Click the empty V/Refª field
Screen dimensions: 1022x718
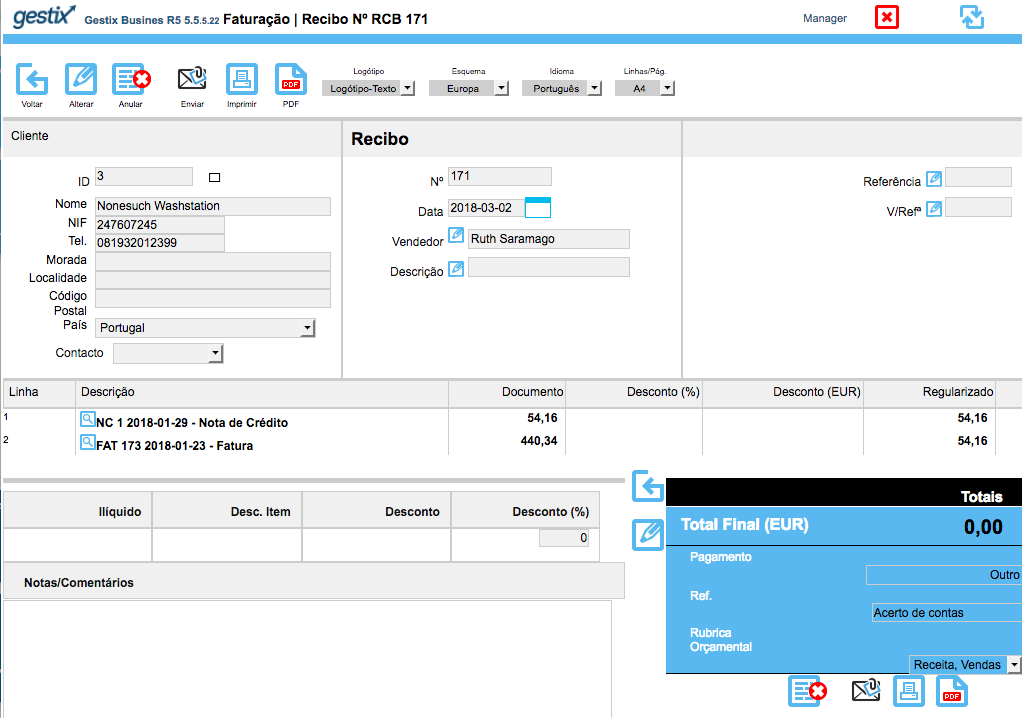(978, 207)
